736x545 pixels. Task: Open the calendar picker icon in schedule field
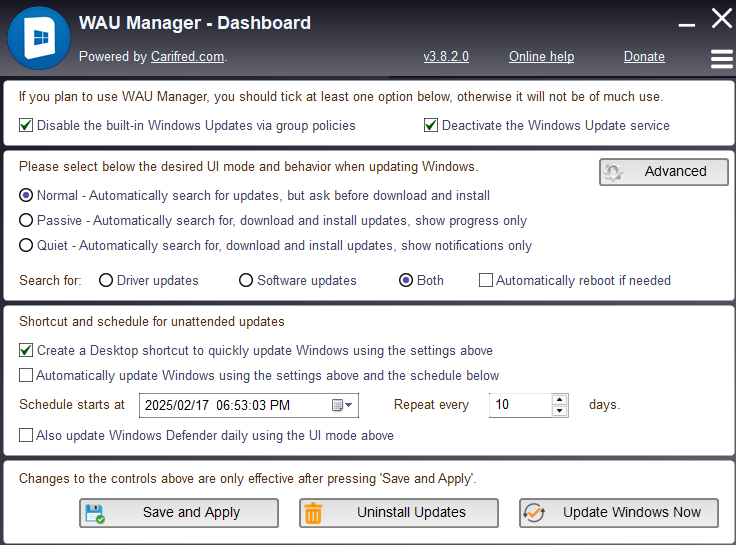click(x=342, y=405)
